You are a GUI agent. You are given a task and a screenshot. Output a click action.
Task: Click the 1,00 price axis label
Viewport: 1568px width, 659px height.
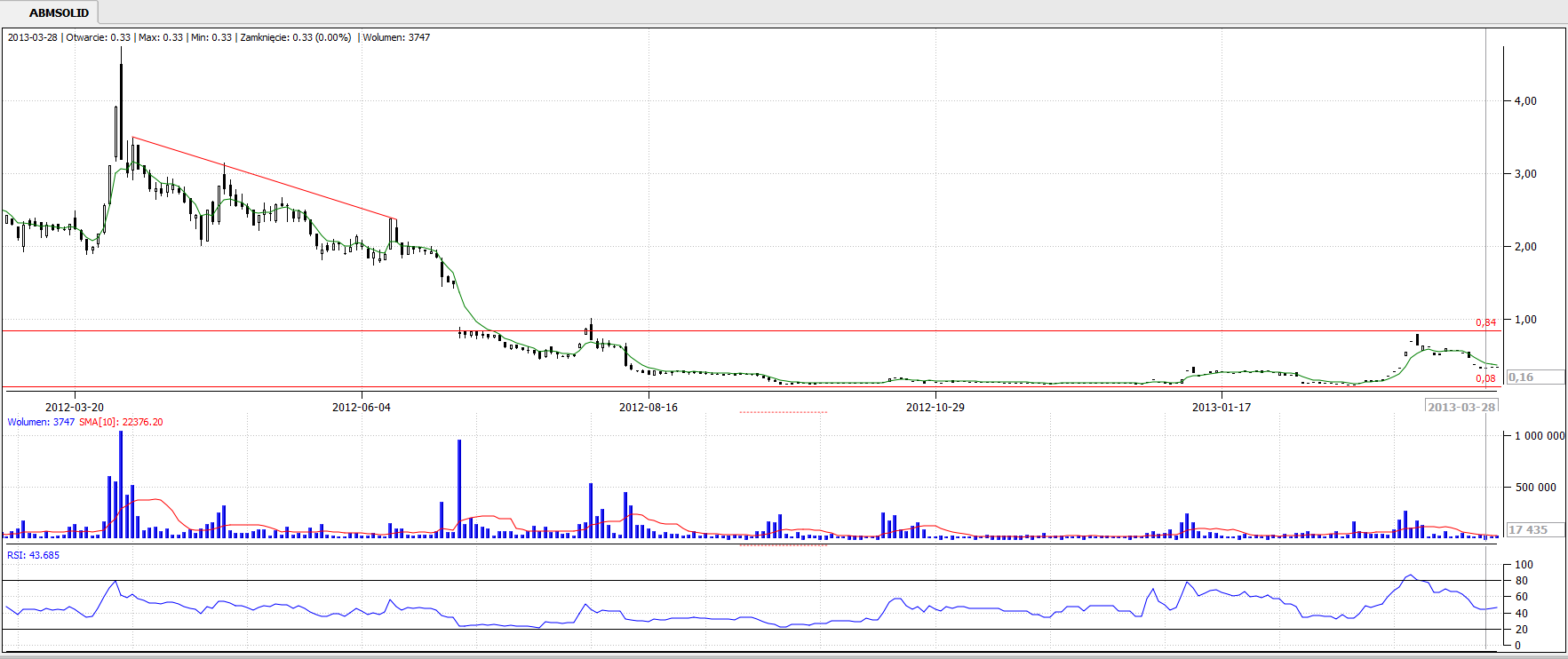[1525, 320]
